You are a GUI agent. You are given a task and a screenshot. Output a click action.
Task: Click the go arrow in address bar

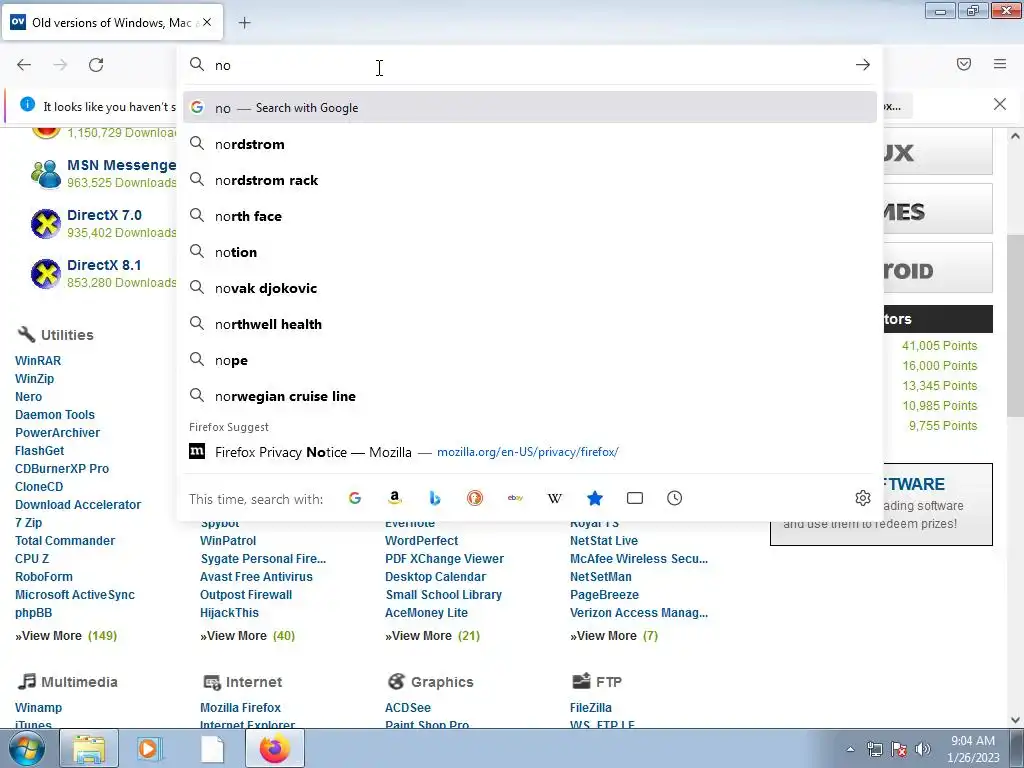(x=863, y=65)
